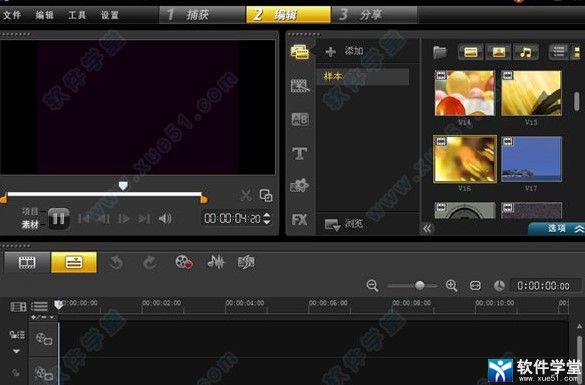This screenshot has width=585, height=385.
Task: Switch to the 1 捕获 step tab
Action: tap(202, 15)
